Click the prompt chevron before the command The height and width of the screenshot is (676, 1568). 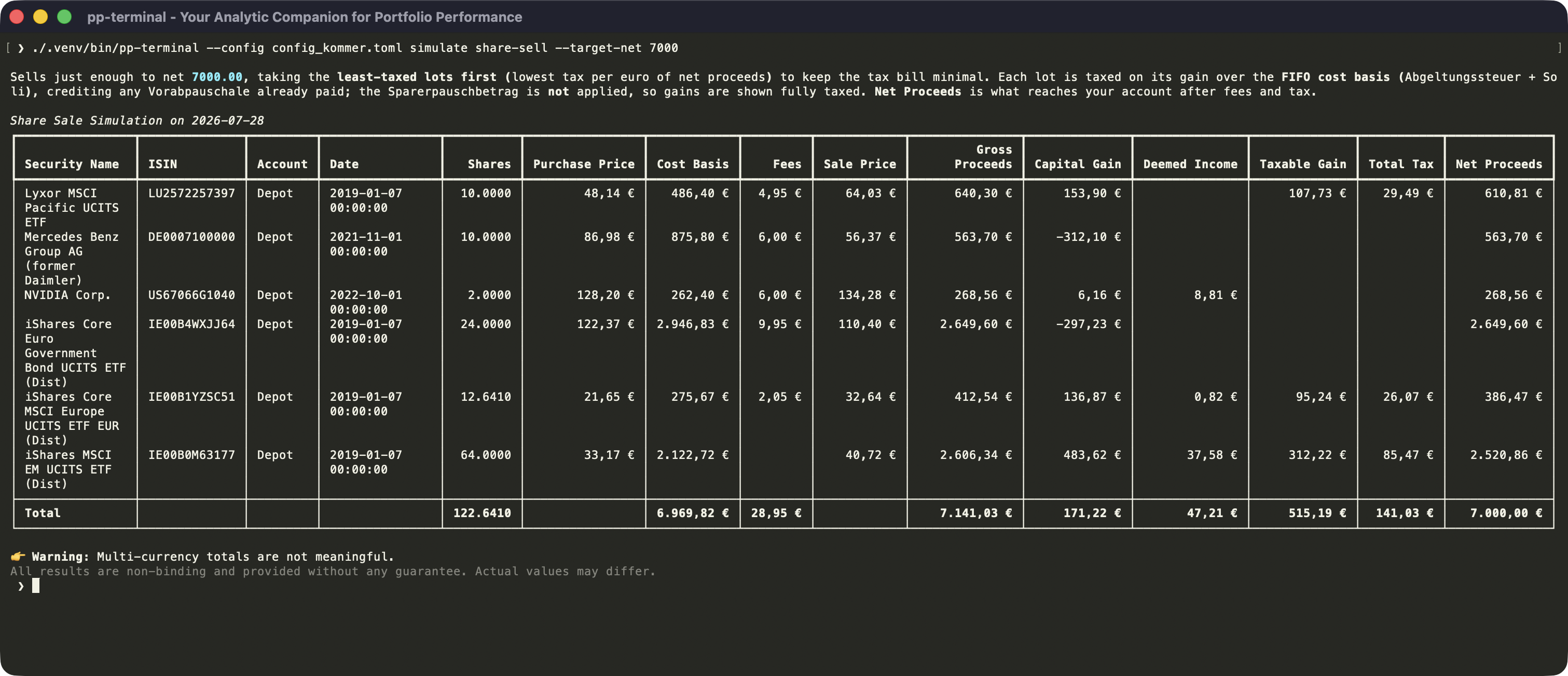coord(21,48)
